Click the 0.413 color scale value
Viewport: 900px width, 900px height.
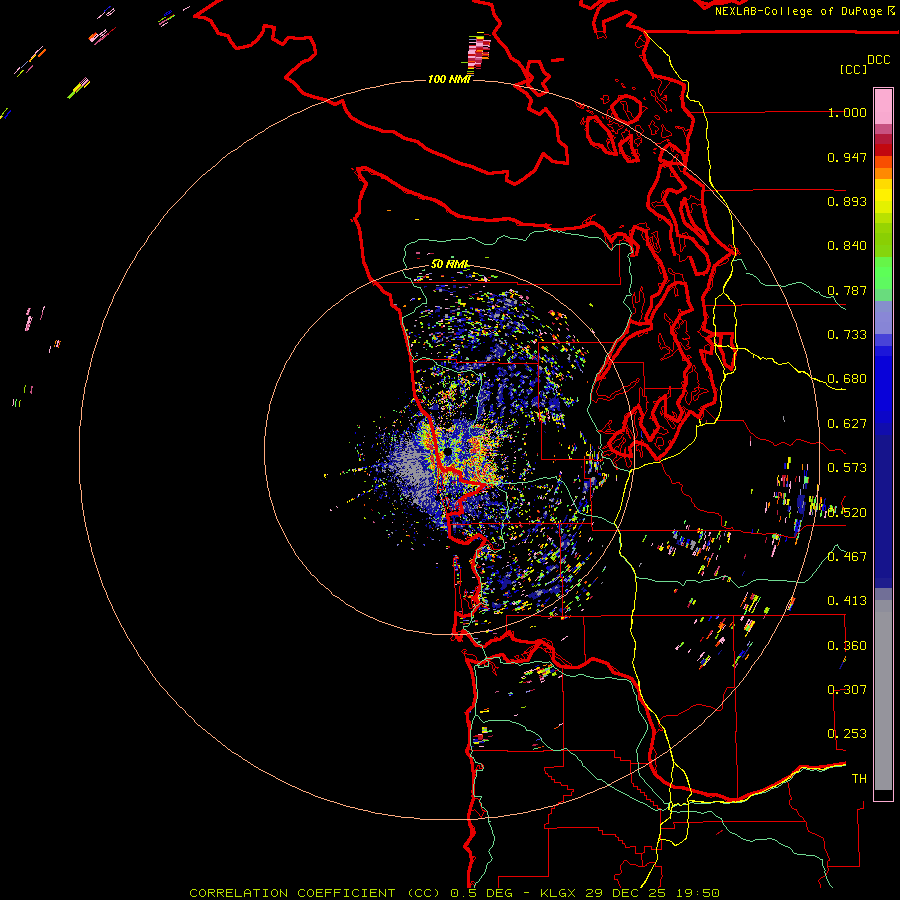[x=847, y=601]
